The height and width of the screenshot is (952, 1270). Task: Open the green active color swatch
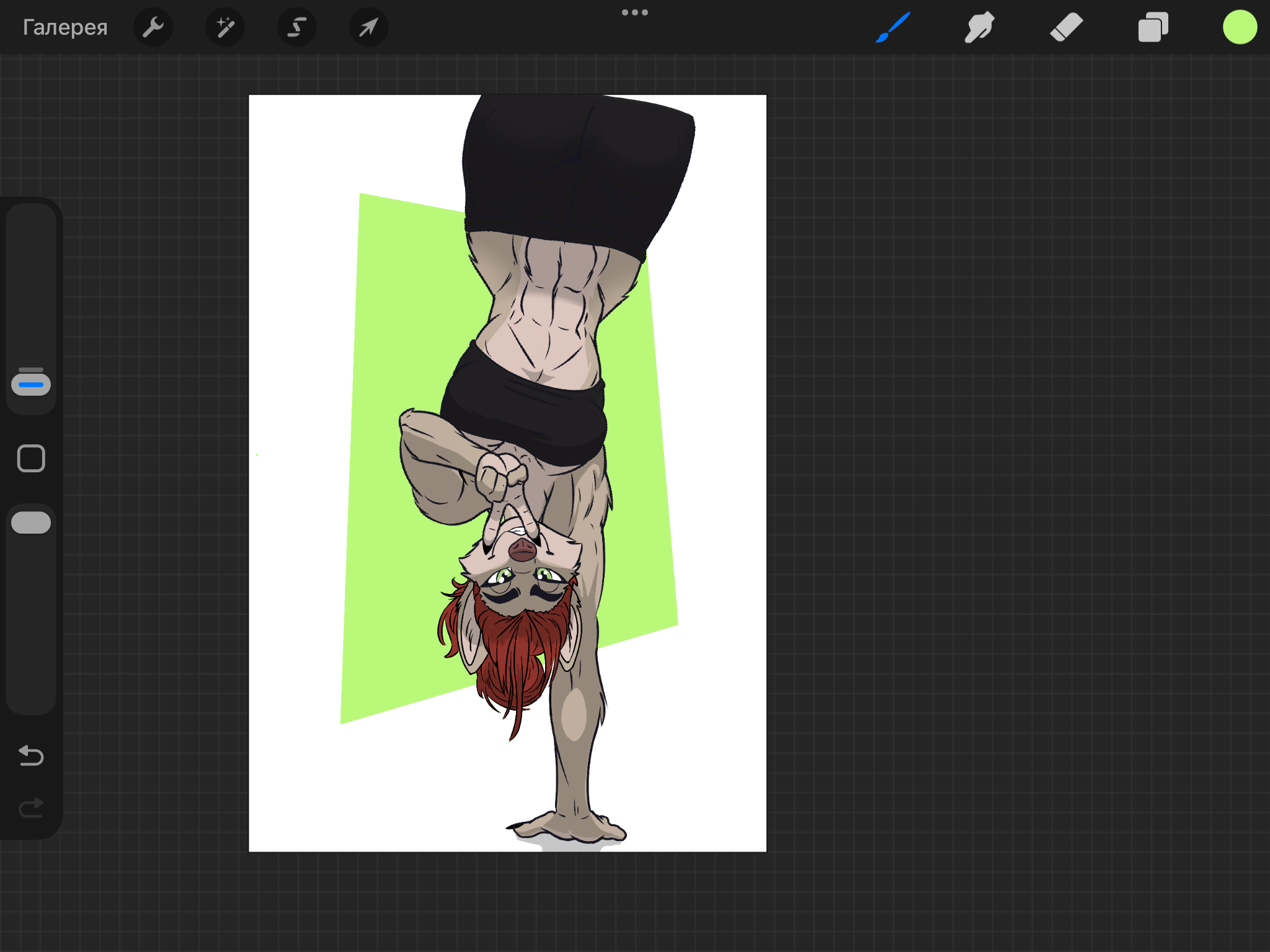click(1240, 27)
